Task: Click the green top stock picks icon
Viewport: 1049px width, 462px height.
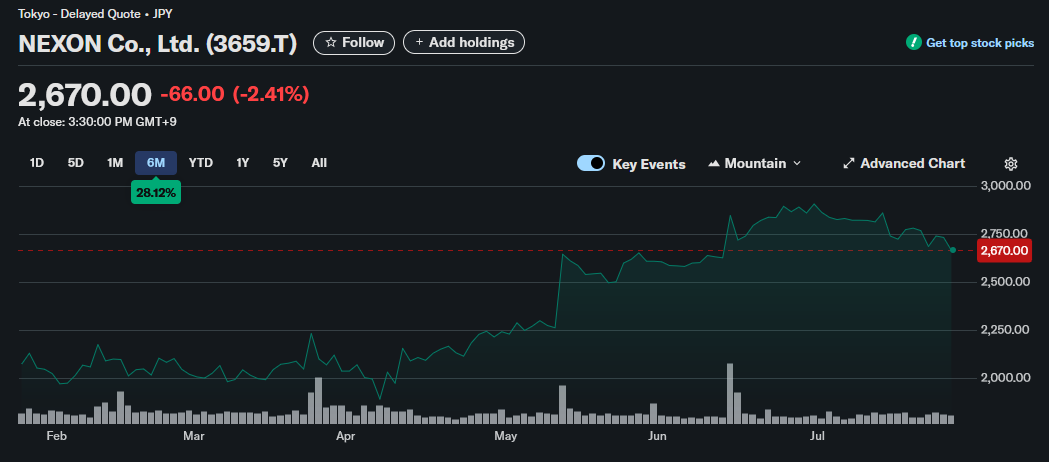Action: click(913, 43)
